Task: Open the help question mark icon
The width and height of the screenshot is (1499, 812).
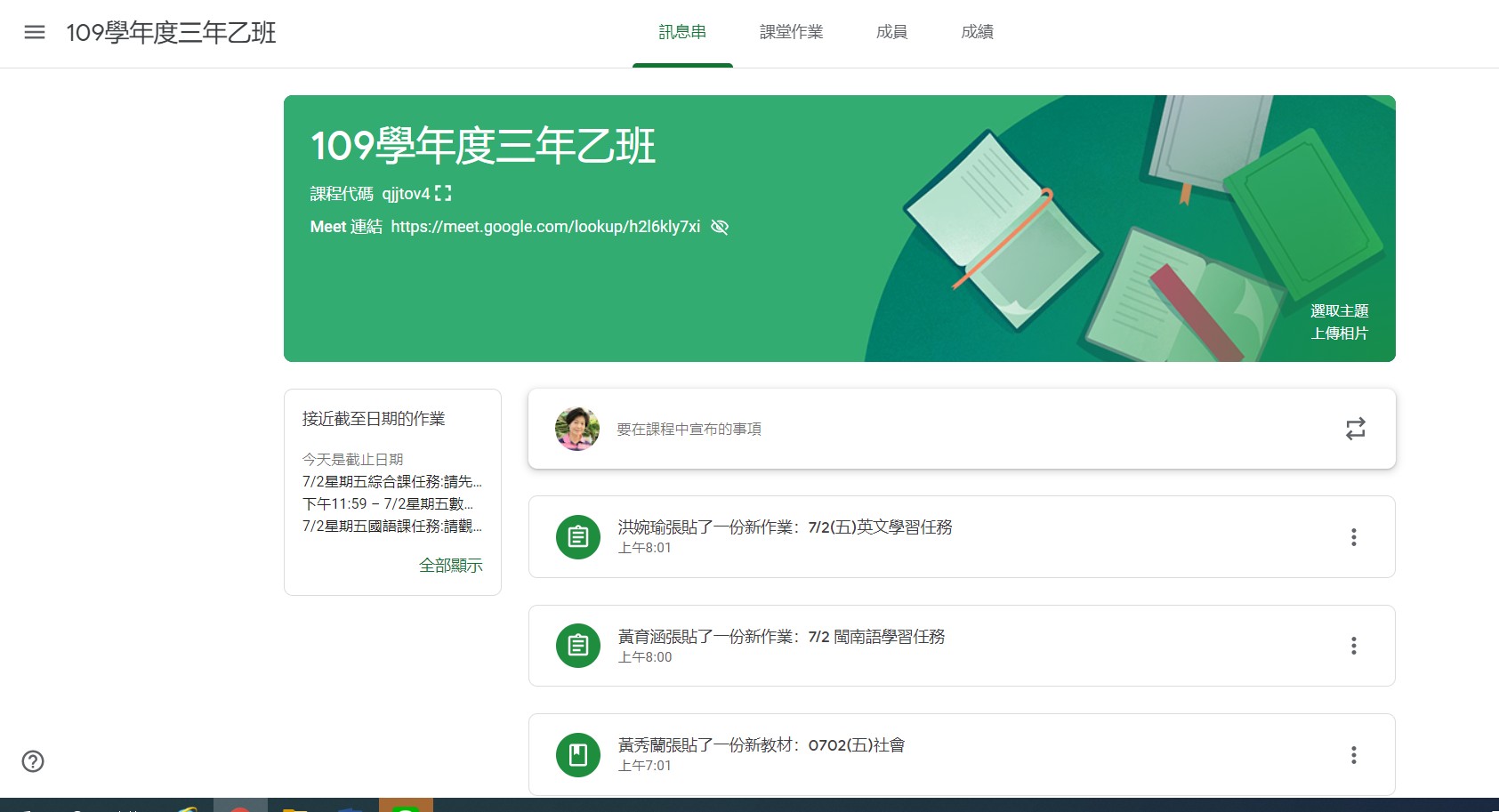Action: point(33,761)
